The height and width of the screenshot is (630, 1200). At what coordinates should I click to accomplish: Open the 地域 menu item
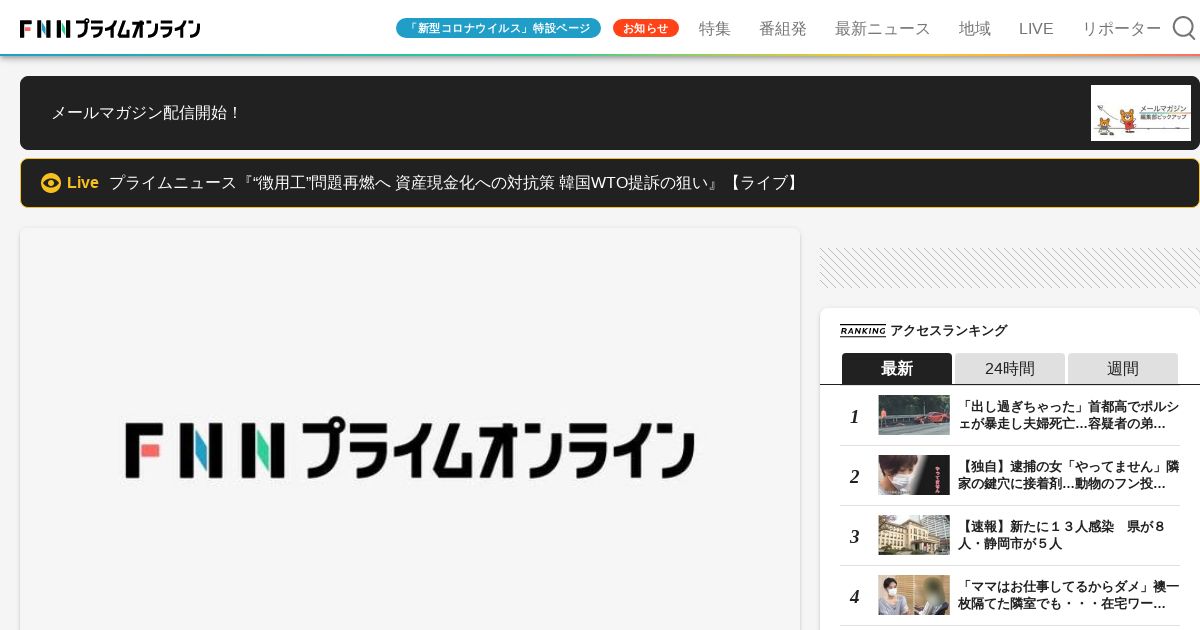[x=975, y=28]
